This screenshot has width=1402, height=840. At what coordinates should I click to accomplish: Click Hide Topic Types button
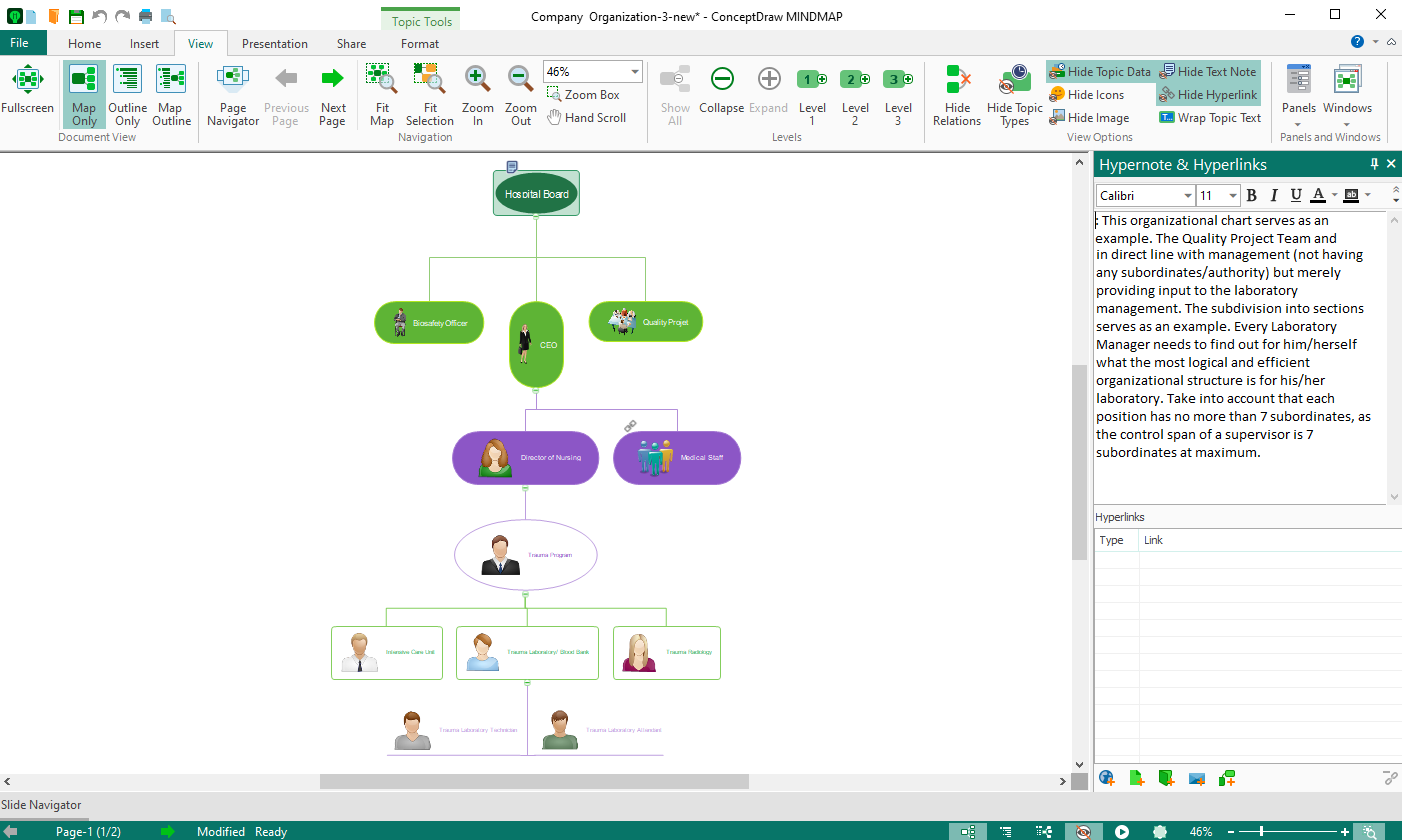[x=1014, y=96]
